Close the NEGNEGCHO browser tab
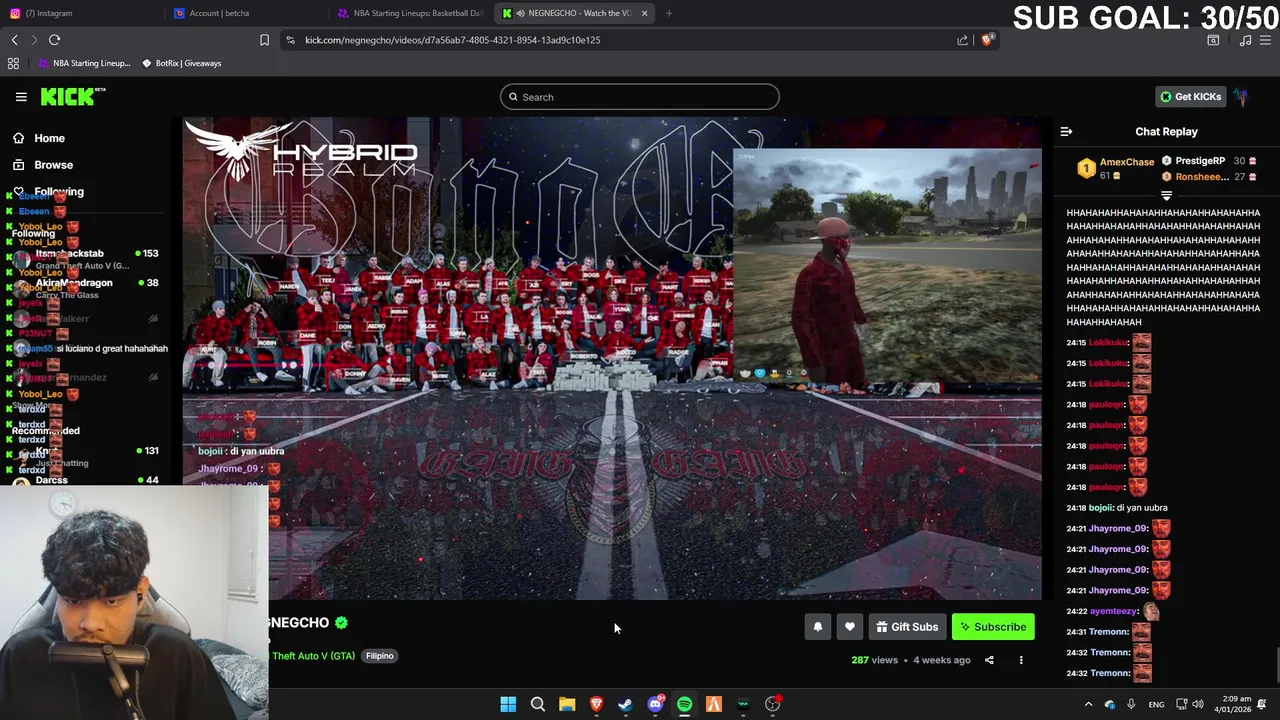 (x=644, y=13)
